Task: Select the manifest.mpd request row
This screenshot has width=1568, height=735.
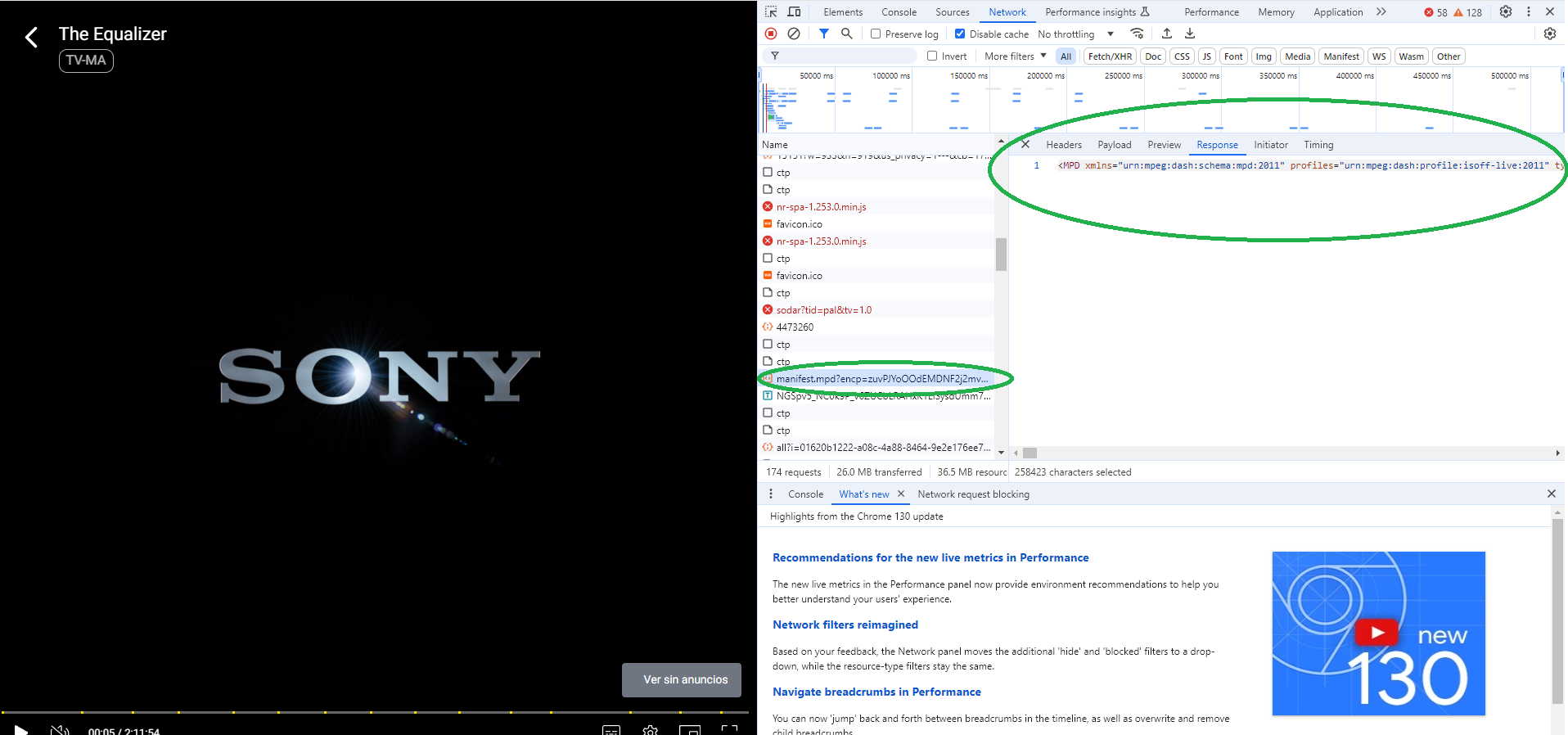Action: (x=876, y=379)
